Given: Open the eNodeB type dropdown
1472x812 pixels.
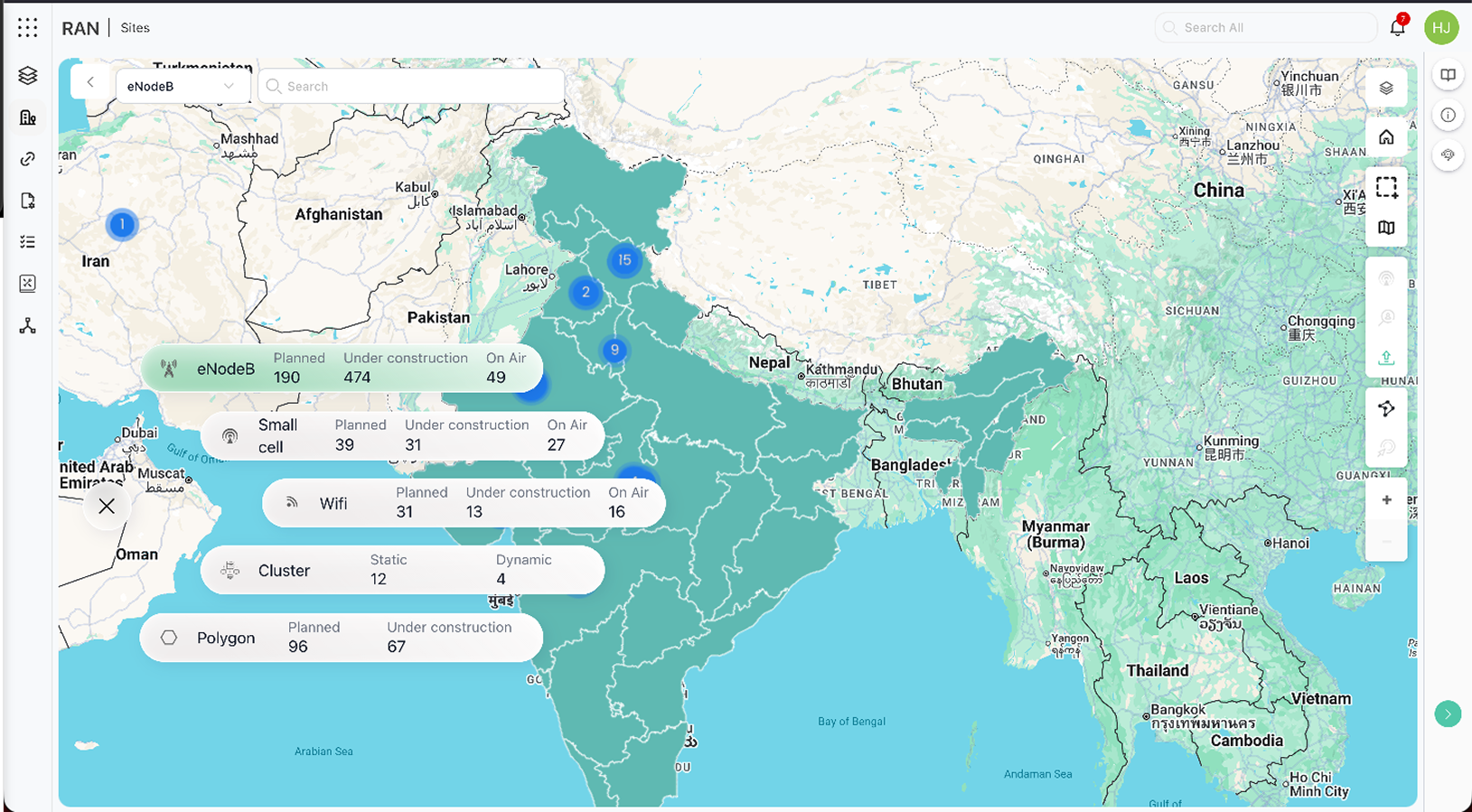Looking at the screenshot, I should (x=183, y=87).
